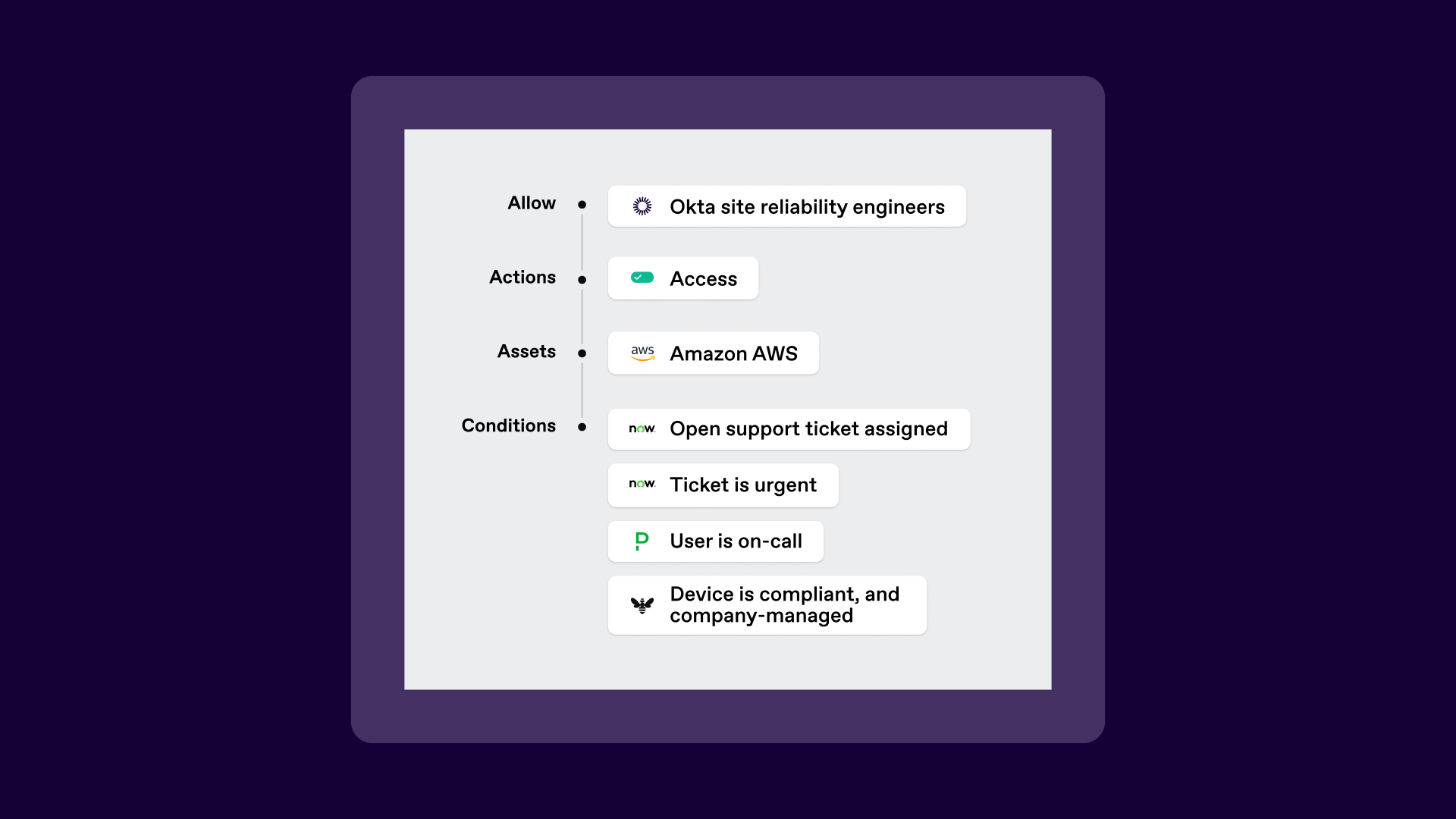Click the bullet dot next to Allow
This screenshot has width=1456, height=819.
[x=582, y=205]
